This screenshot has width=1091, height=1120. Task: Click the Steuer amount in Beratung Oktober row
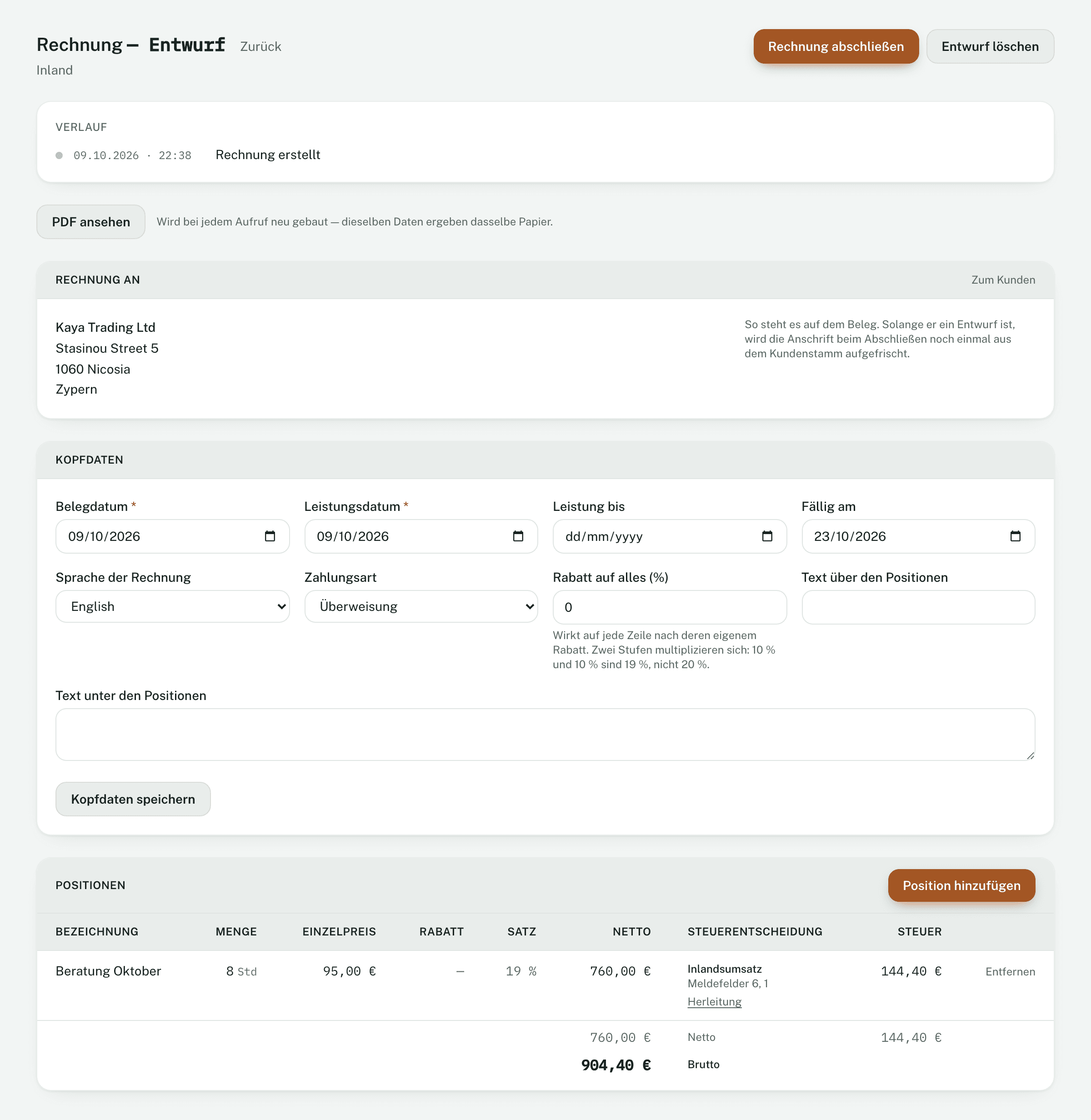pyautogui.click(x=911, y=971)
